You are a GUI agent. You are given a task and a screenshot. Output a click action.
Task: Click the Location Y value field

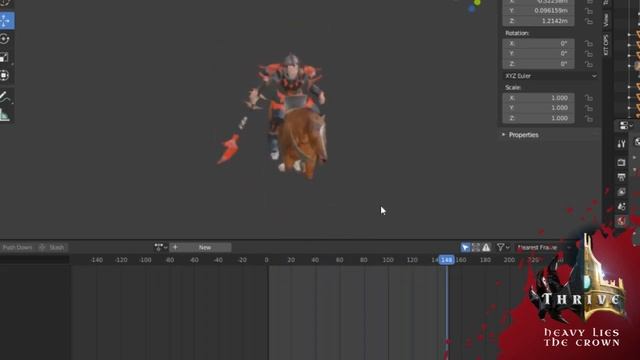tap(538, 11)
